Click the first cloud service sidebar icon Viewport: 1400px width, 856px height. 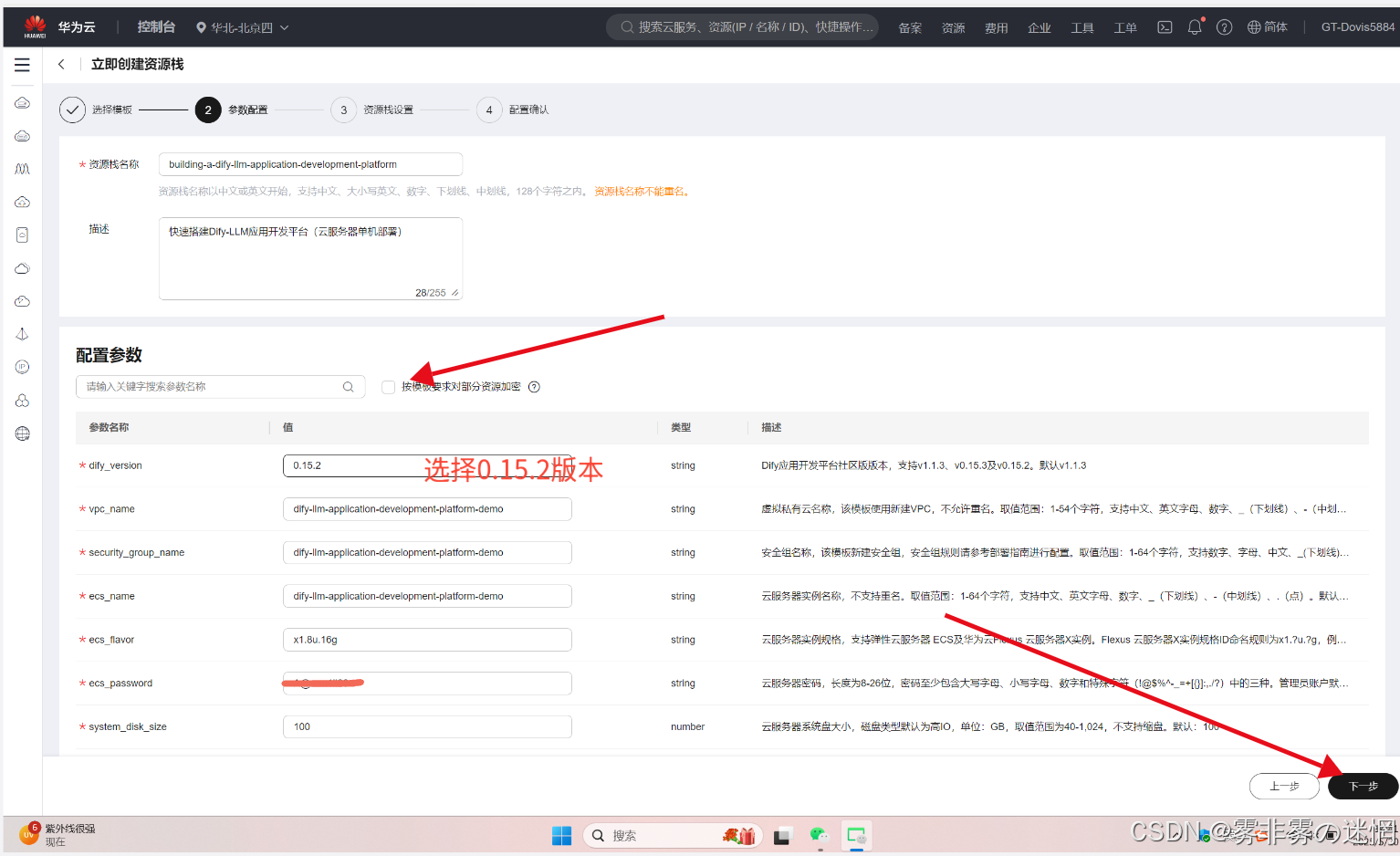click(x=23, y=103)
